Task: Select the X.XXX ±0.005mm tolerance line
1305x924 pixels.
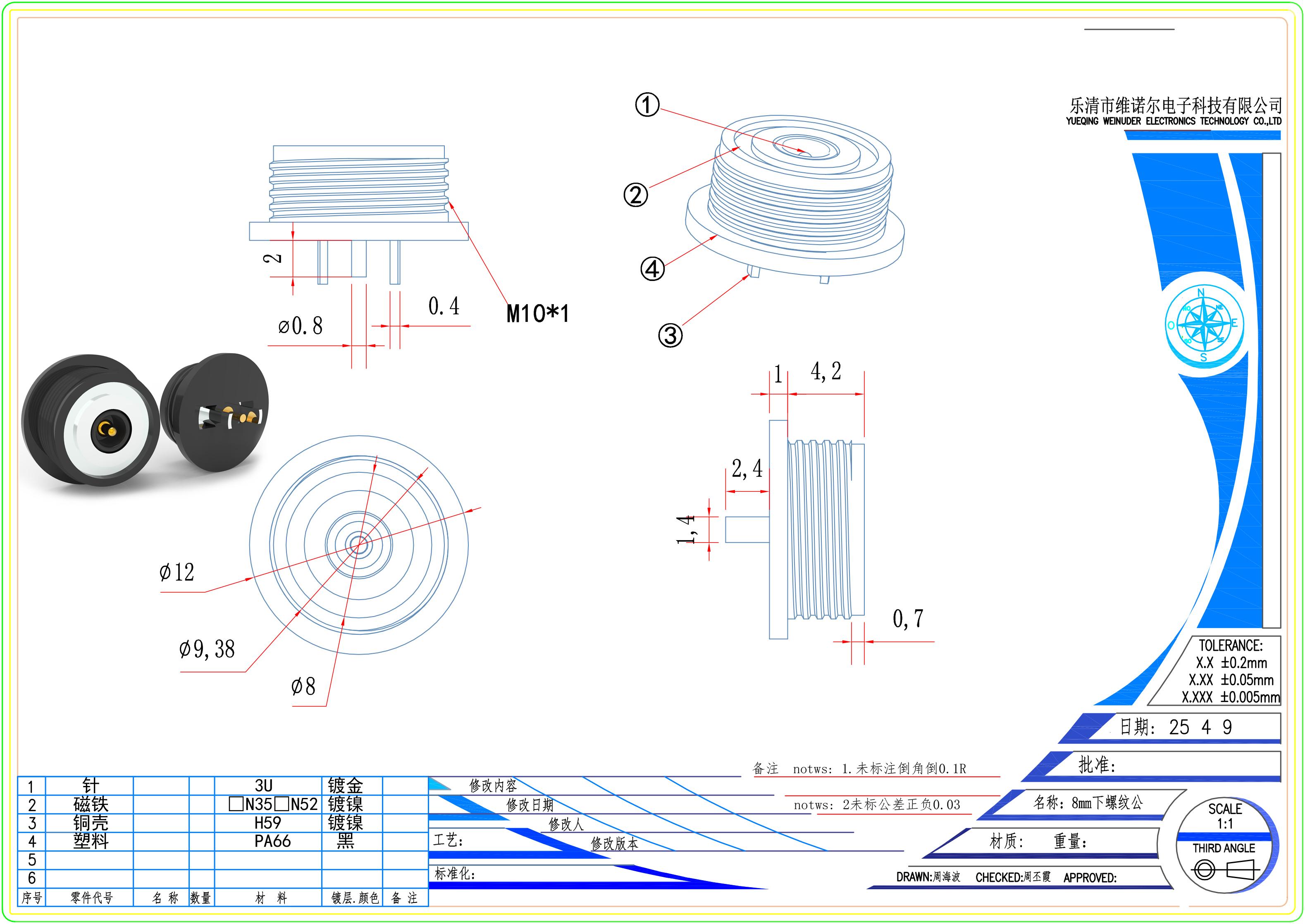Action: (1231, 697)
